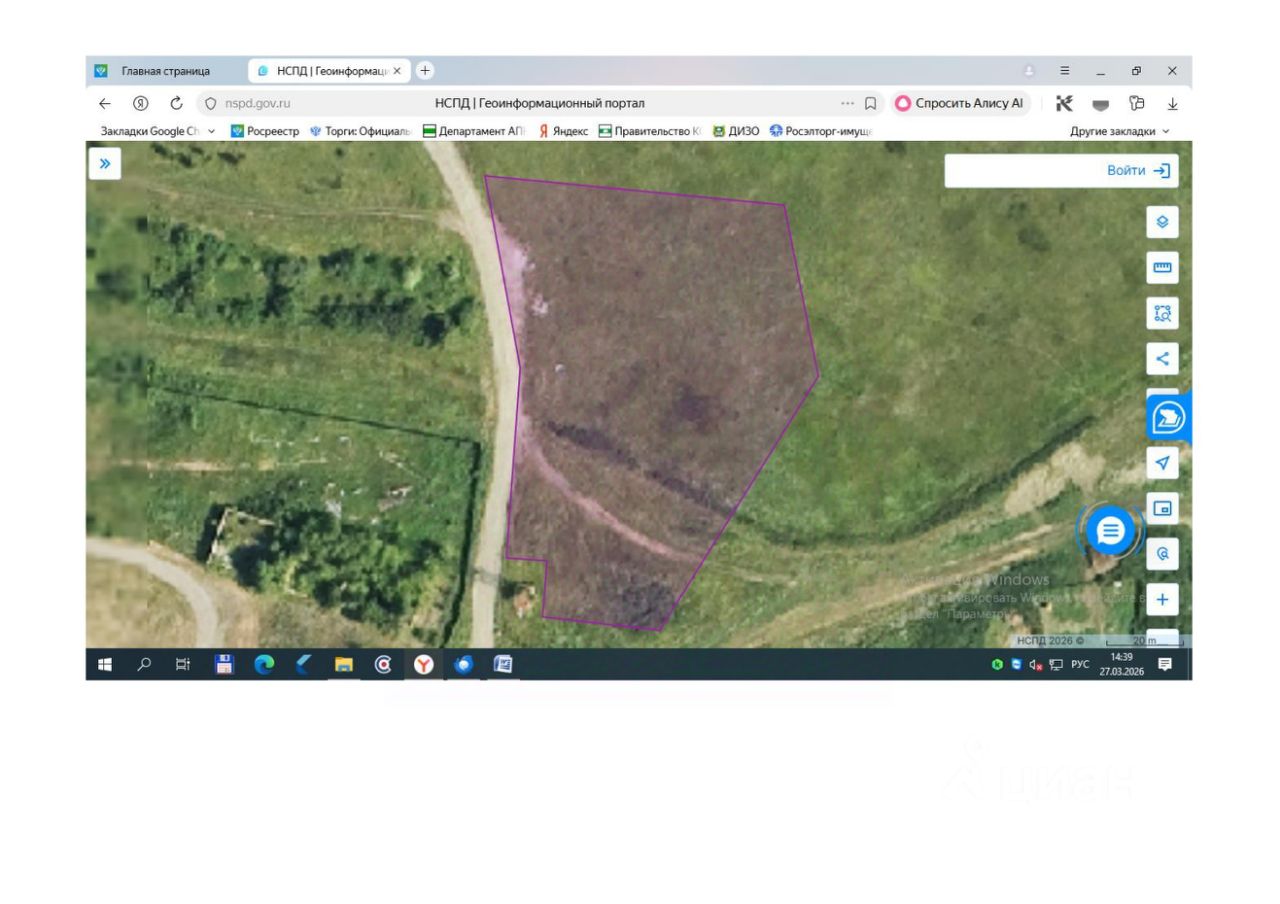This screenshot has height=904, width=1280.
Task: Expand the left sidebar with double chevron
Action: pyautogui.click(x=105, y=165)
